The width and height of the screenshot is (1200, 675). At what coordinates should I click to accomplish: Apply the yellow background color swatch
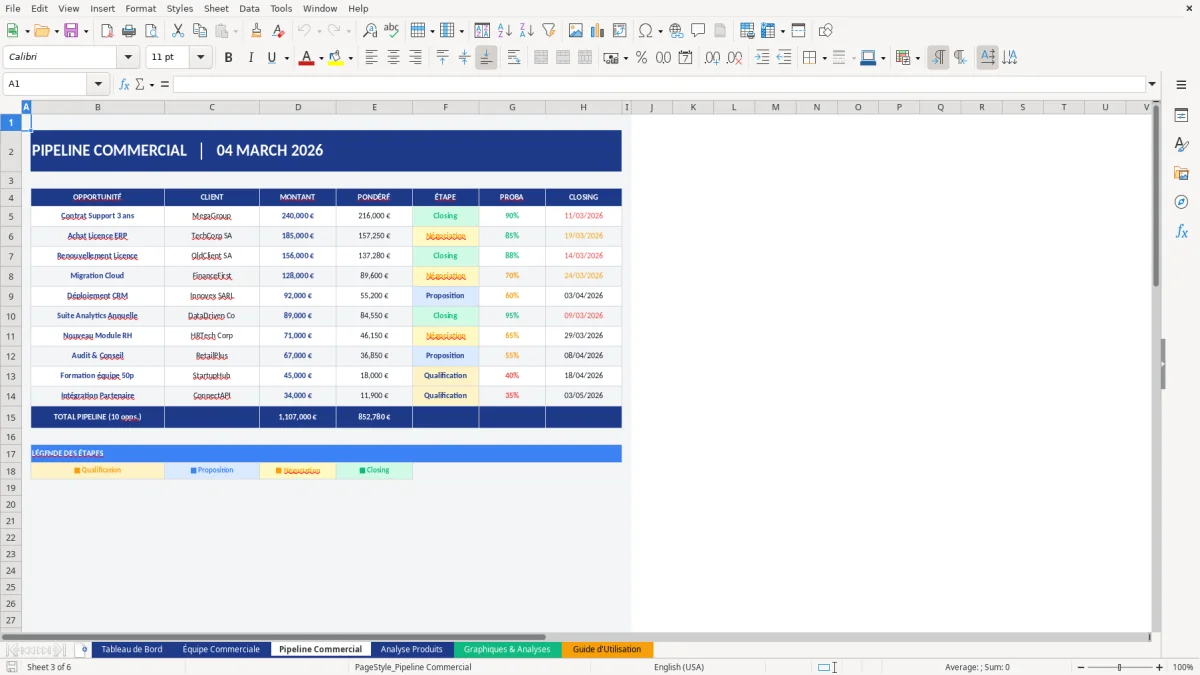[336, 58]
